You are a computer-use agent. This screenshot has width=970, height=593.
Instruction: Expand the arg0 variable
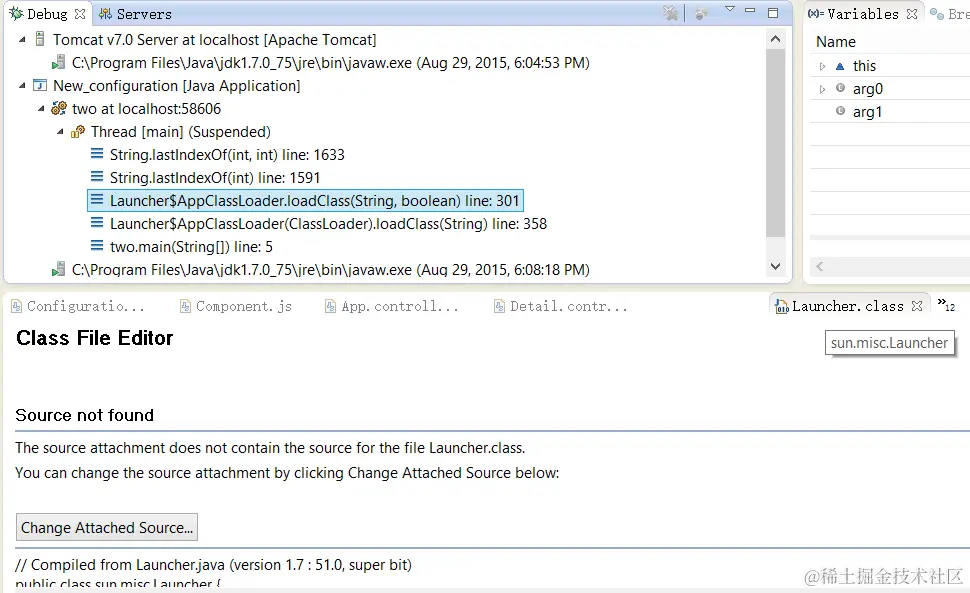point(822,89)
